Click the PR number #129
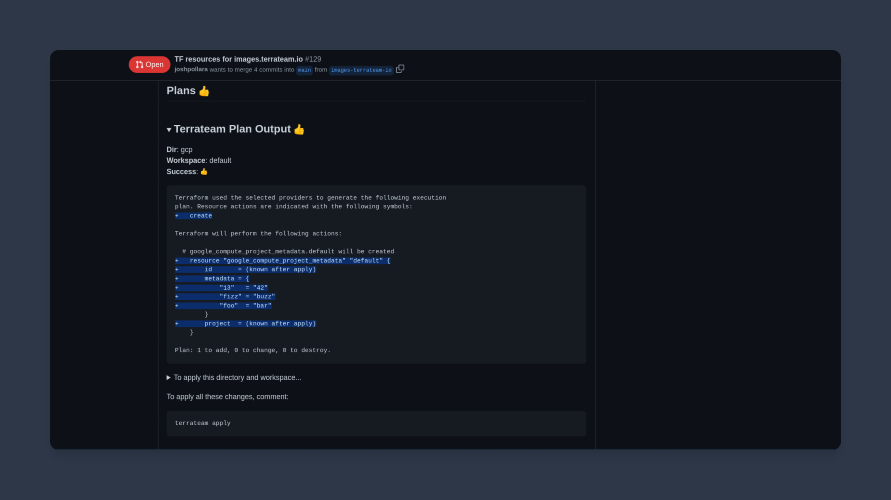This screenshot has height=500, width=891. click(313, 59)
